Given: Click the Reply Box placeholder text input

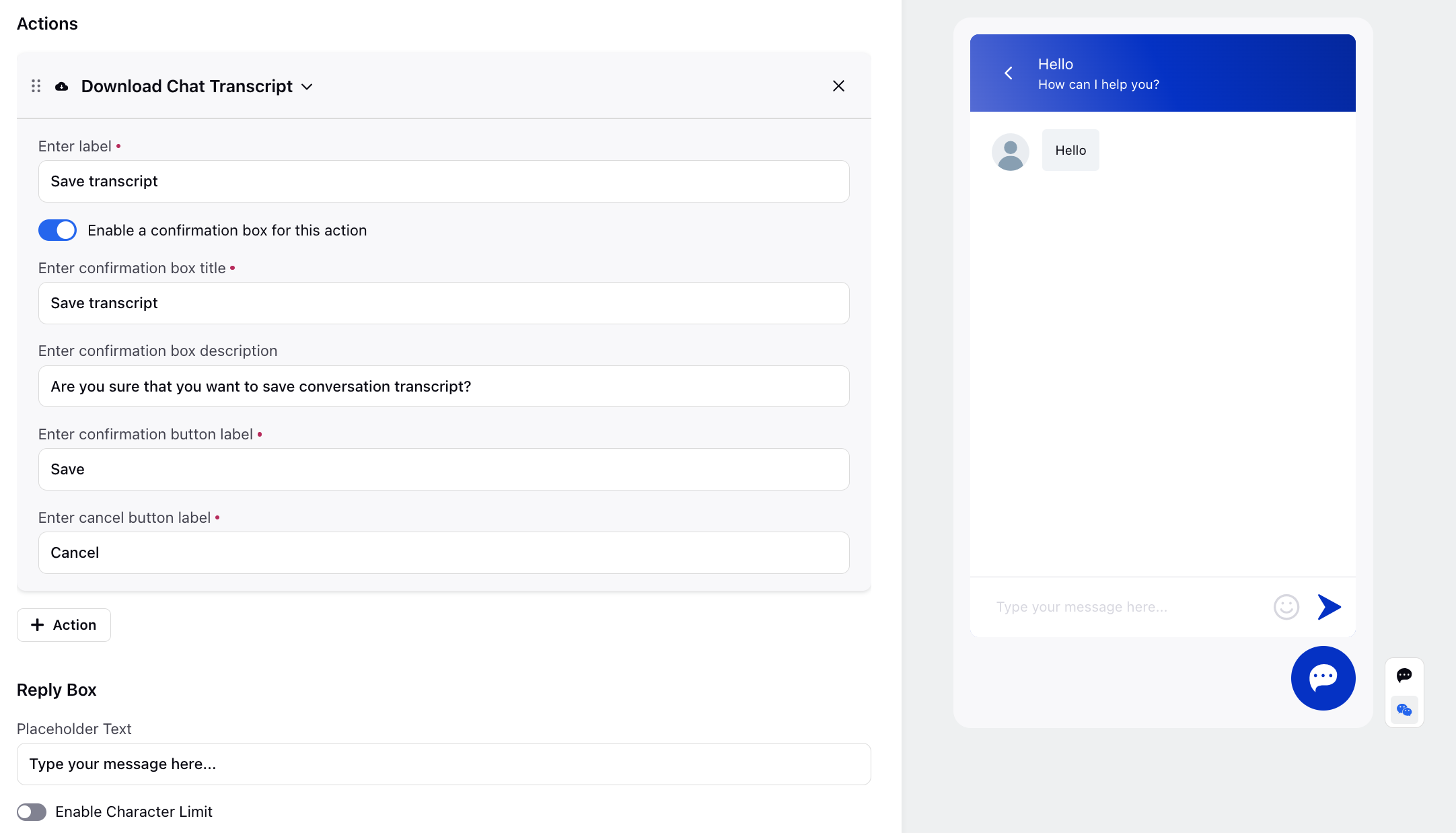Looking at the screenshot, I should pos(443,764).
